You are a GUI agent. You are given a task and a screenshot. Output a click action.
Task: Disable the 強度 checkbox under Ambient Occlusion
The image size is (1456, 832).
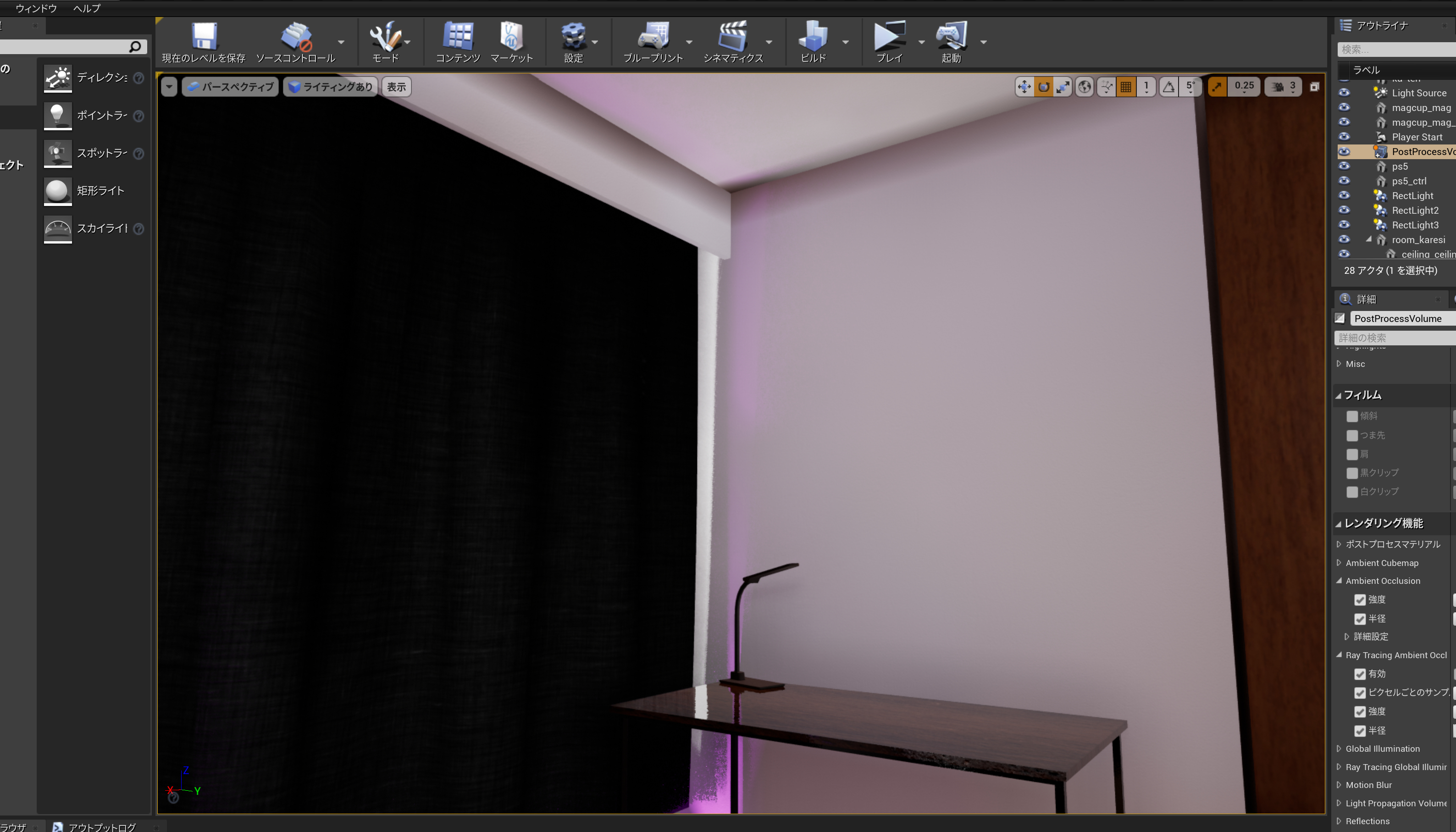(x=1361, y=599)
